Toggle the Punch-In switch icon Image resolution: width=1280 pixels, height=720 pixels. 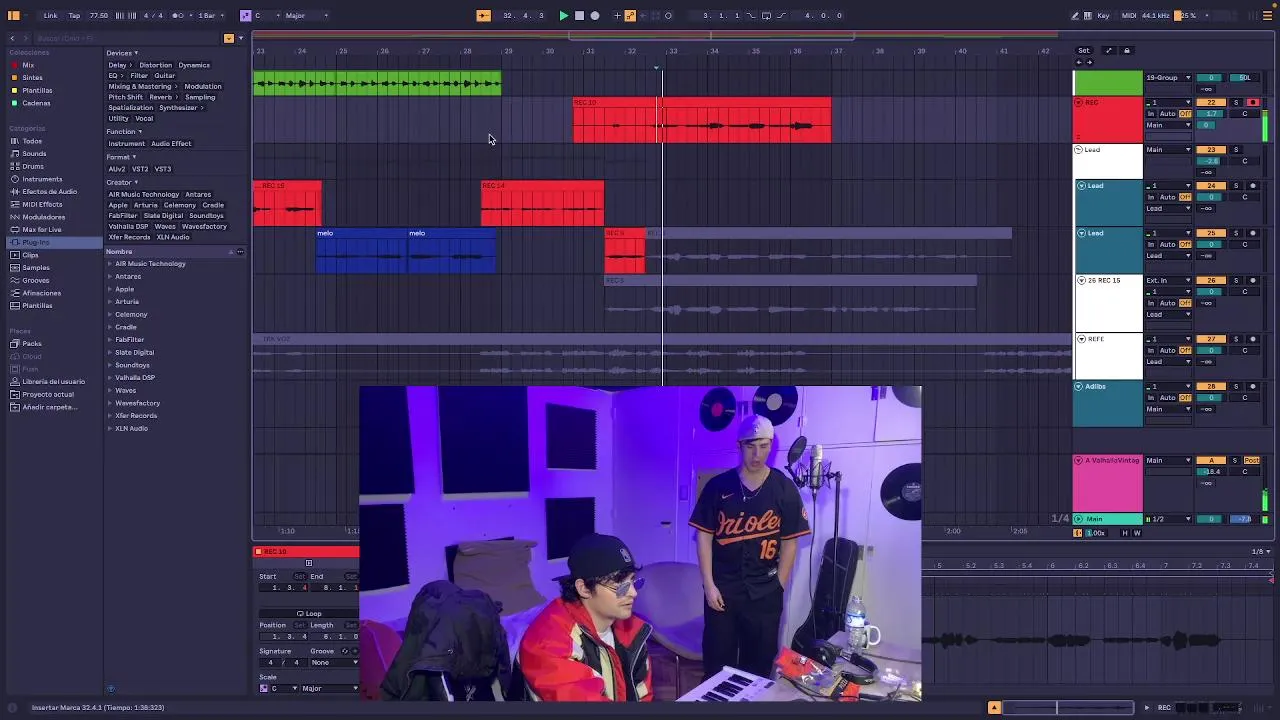pyautogui.click(x=752, y=15)
